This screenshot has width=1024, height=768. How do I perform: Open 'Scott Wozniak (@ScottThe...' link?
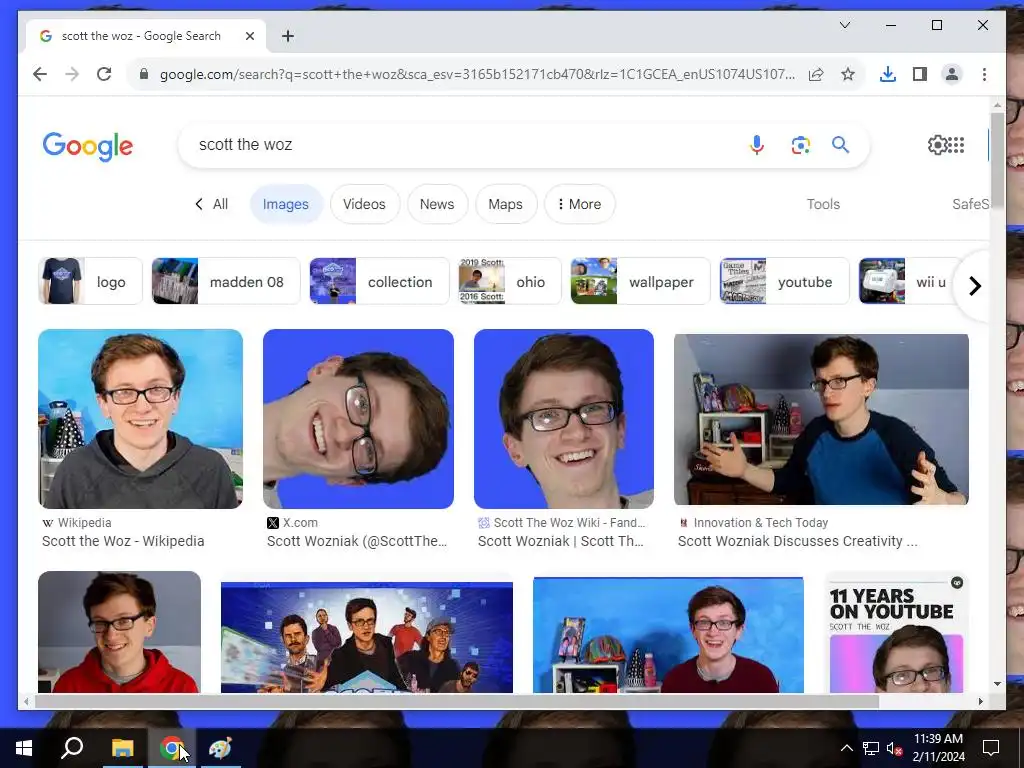(357, 541)
